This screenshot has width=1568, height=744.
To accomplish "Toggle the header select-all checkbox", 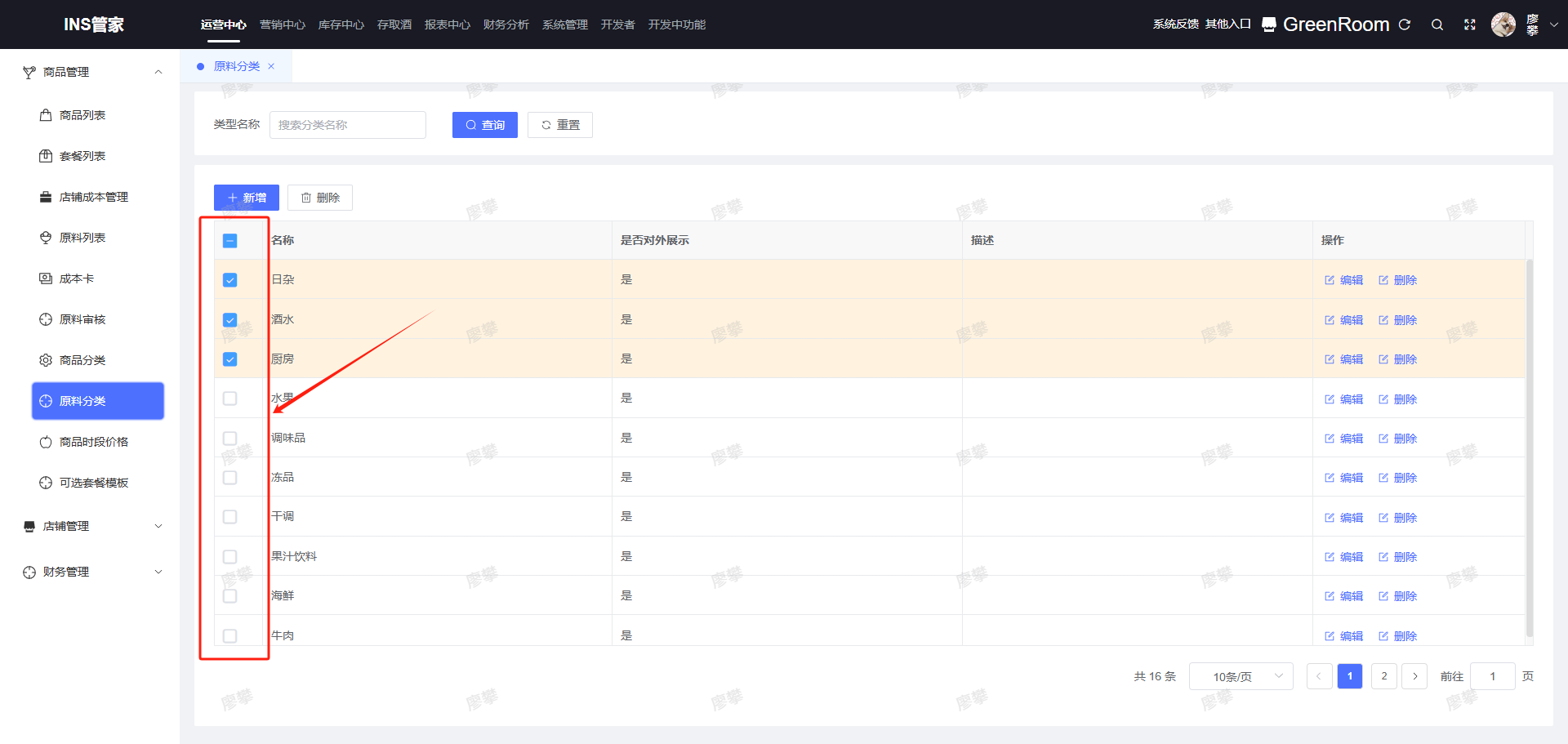I will tap(230, 241).
